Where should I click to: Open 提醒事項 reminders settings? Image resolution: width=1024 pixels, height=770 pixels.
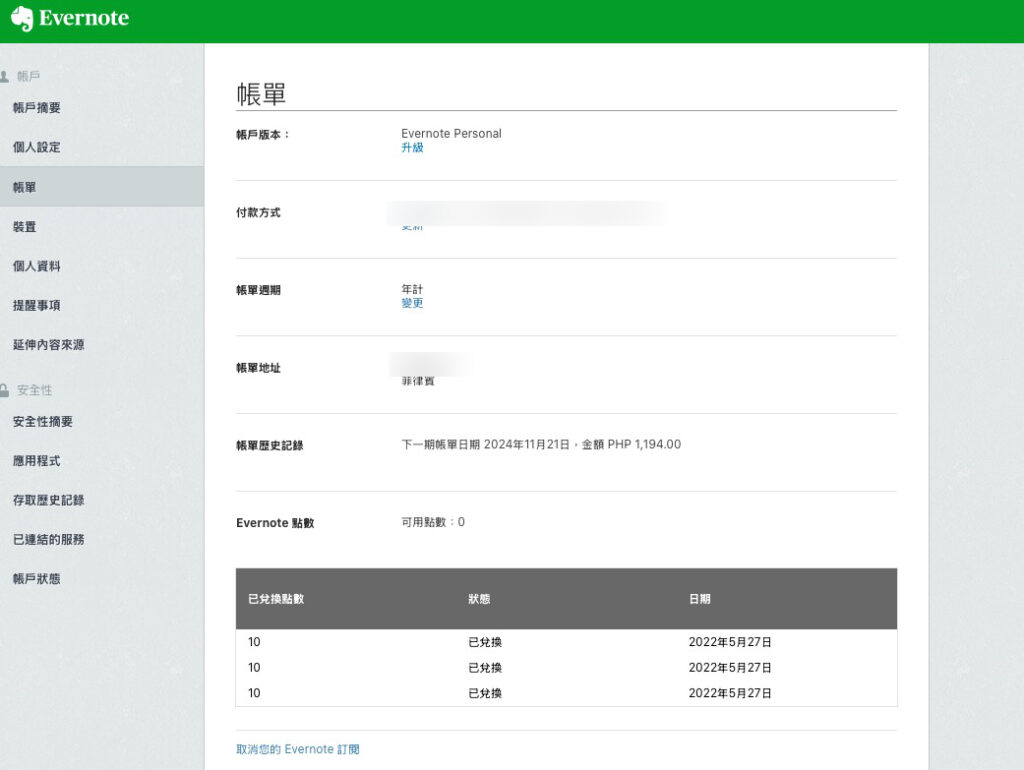coord(34,306)
